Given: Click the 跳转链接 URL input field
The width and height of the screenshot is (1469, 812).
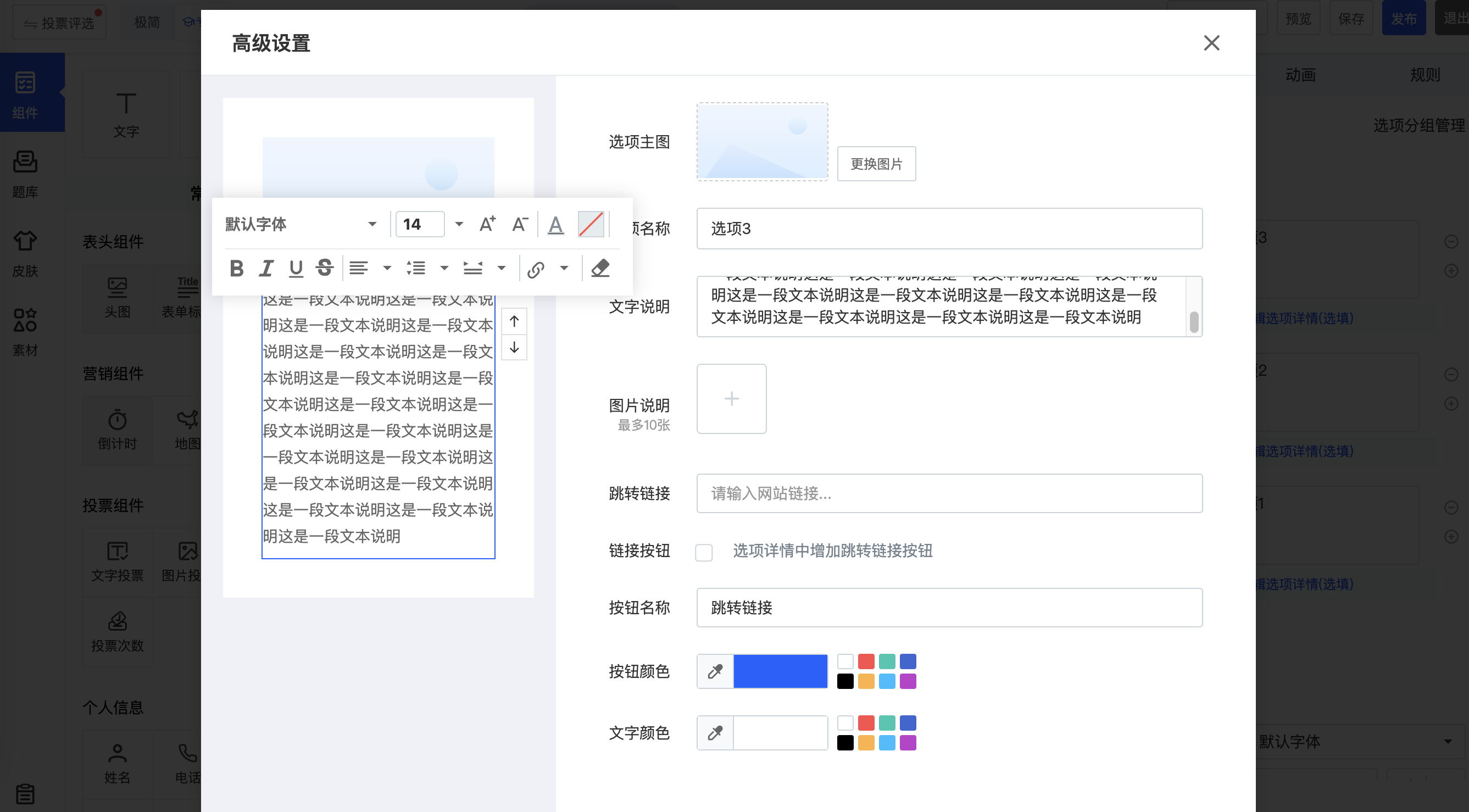Looking at the screenshot, I should click(x=949, y=493).
